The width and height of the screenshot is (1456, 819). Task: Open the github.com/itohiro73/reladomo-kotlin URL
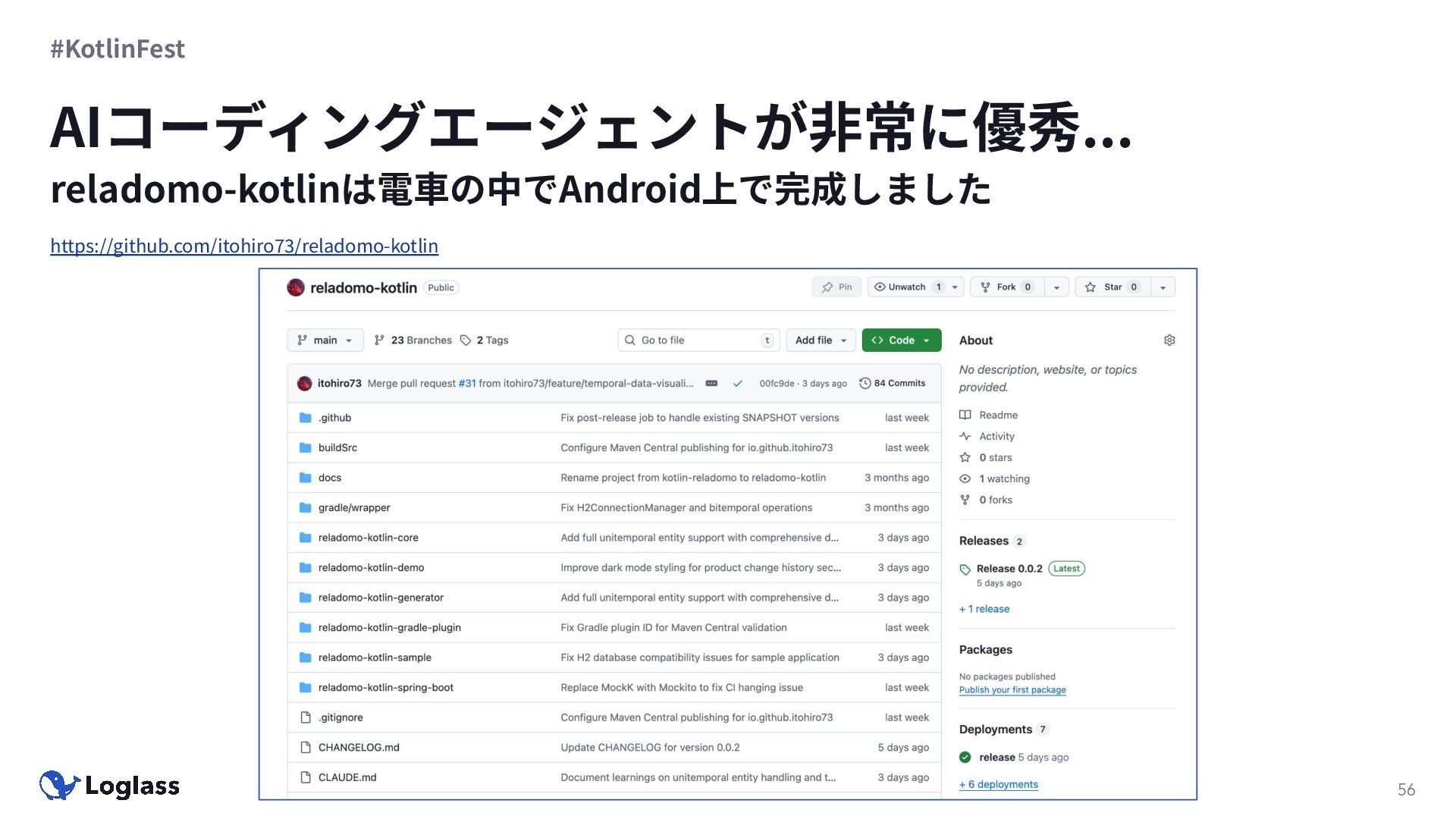[244, 246]
